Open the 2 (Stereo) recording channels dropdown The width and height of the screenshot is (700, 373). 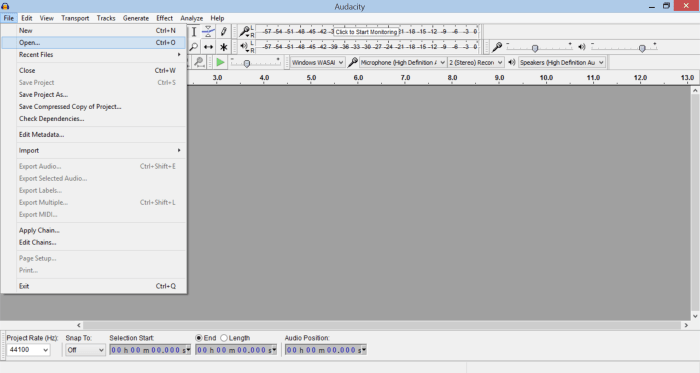pos(476,62)
